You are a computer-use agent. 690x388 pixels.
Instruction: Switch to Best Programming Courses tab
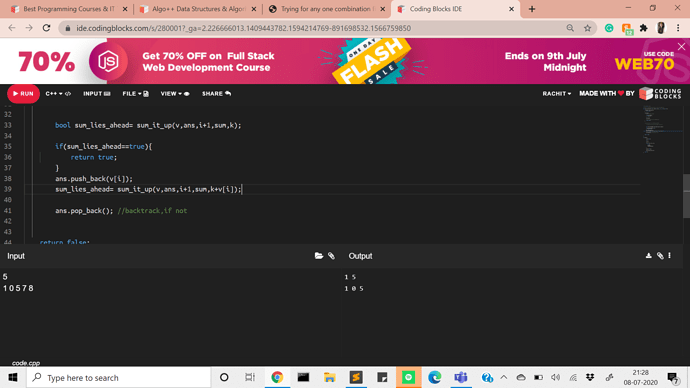pos(69,9)
